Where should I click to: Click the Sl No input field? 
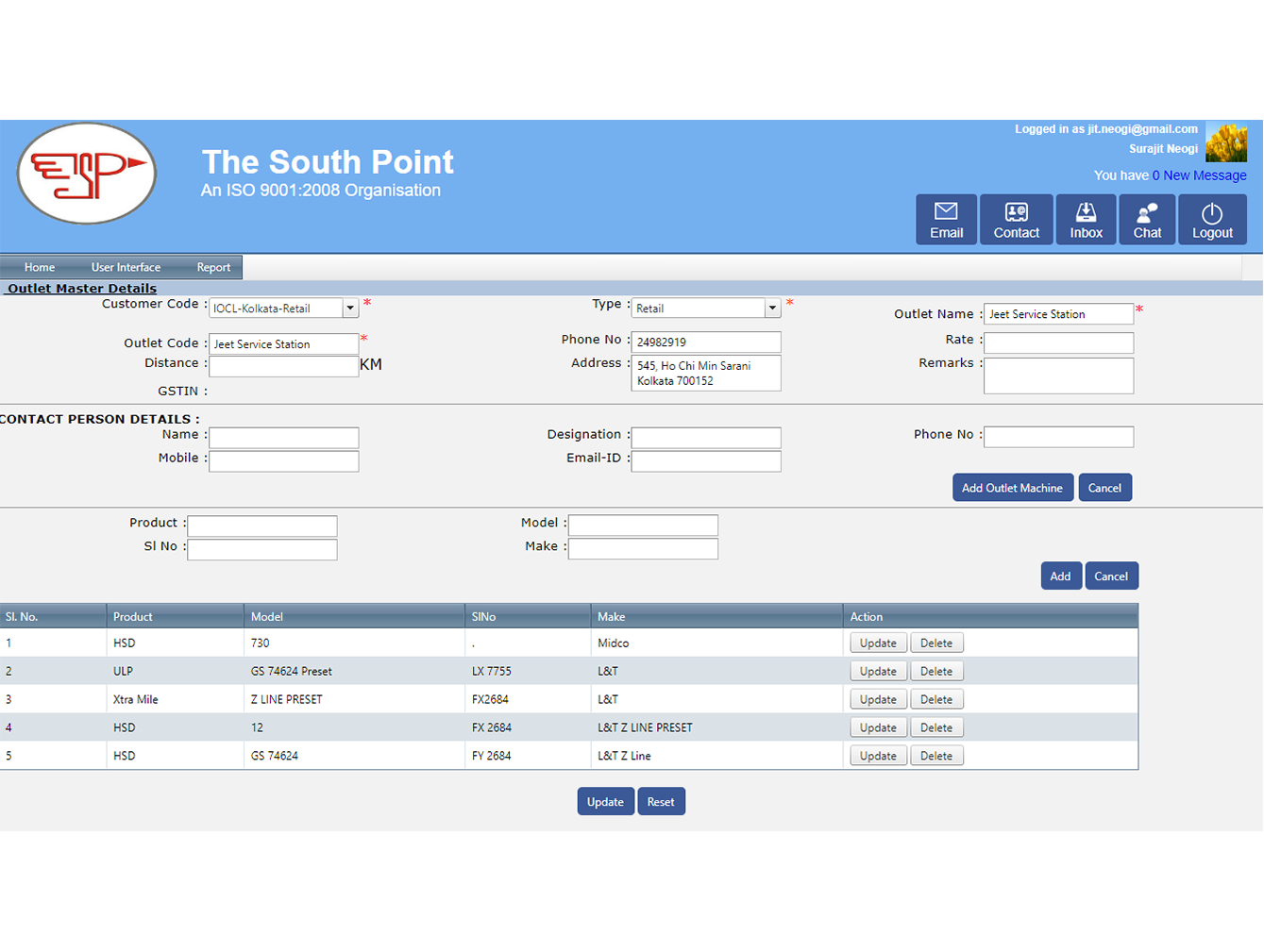(x=262, y=550)
